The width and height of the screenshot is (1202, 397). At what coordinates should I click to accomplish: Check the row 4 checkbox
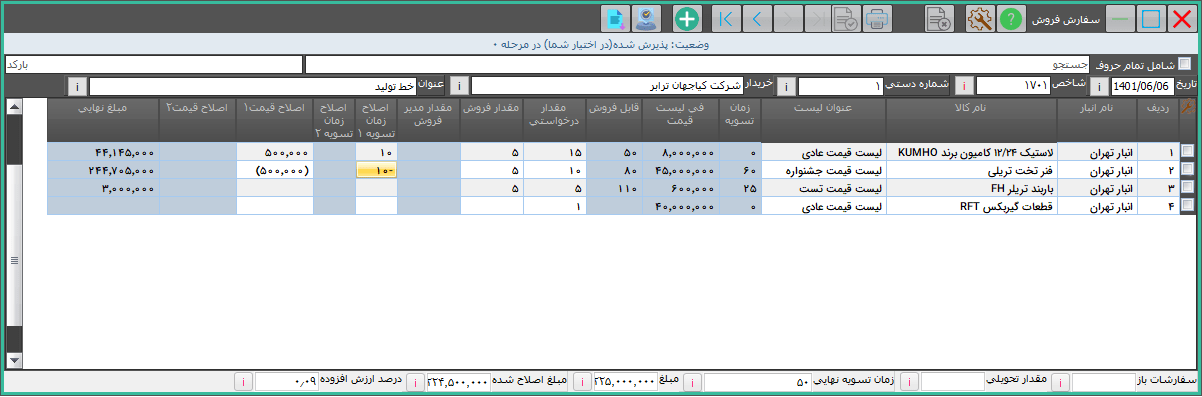(1187, 205)
